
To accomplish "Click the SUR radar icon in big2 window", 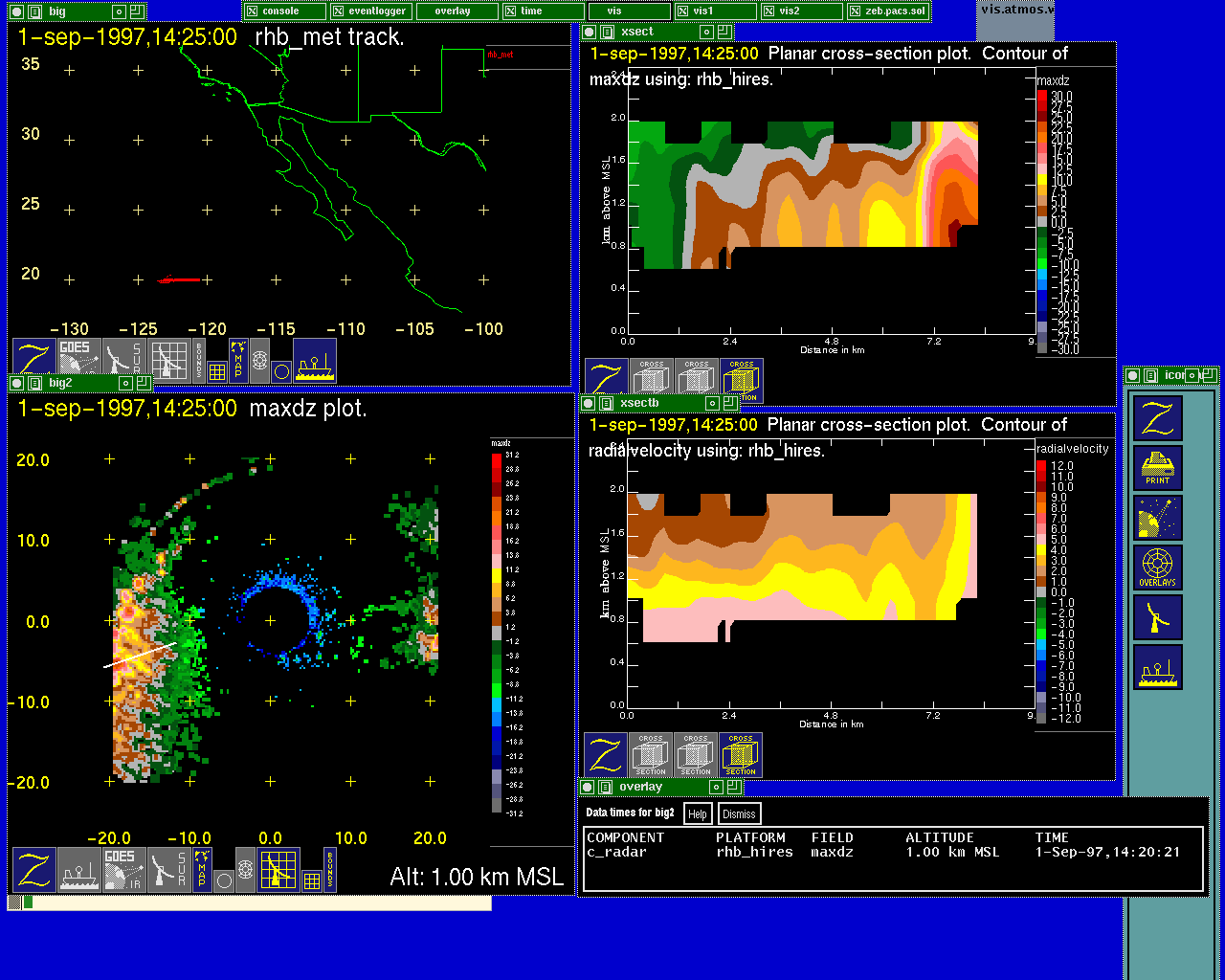I will (169, 869).
